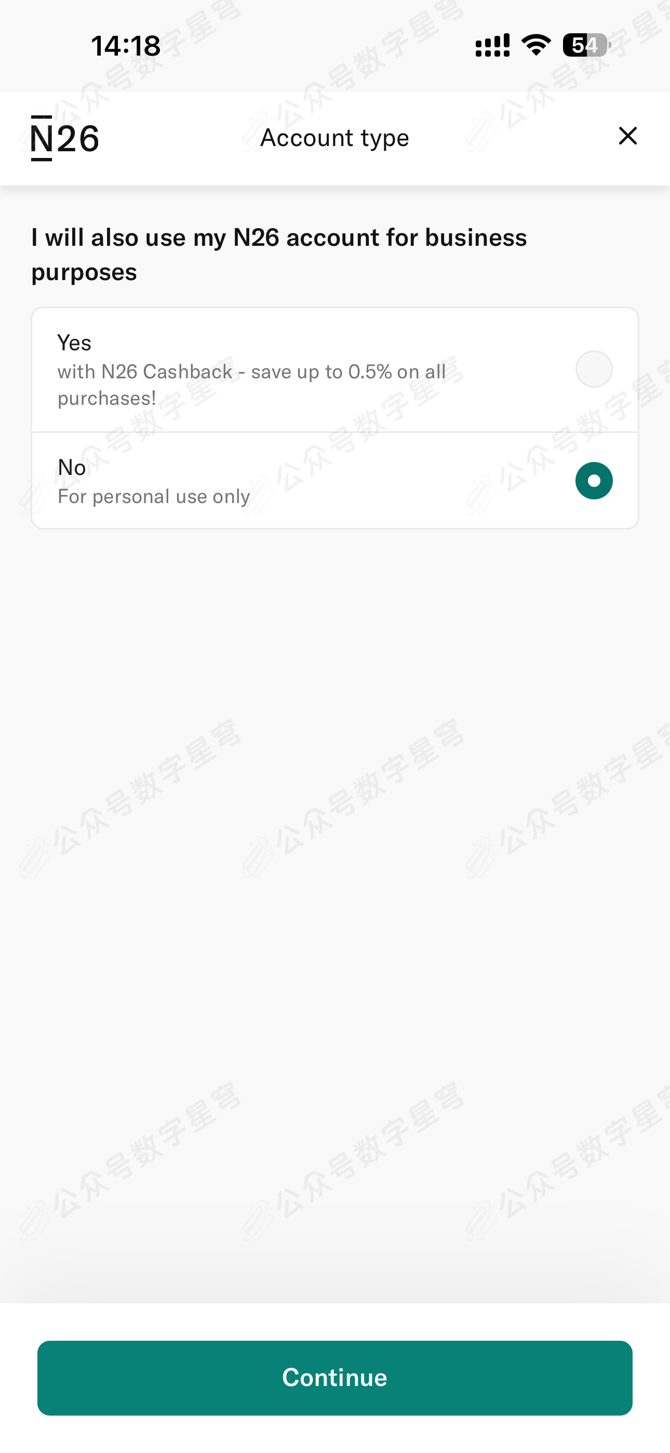670x1453 pixels.
Task: Select the empty radio circle beside Yes
Action: [x=594, y=369]
